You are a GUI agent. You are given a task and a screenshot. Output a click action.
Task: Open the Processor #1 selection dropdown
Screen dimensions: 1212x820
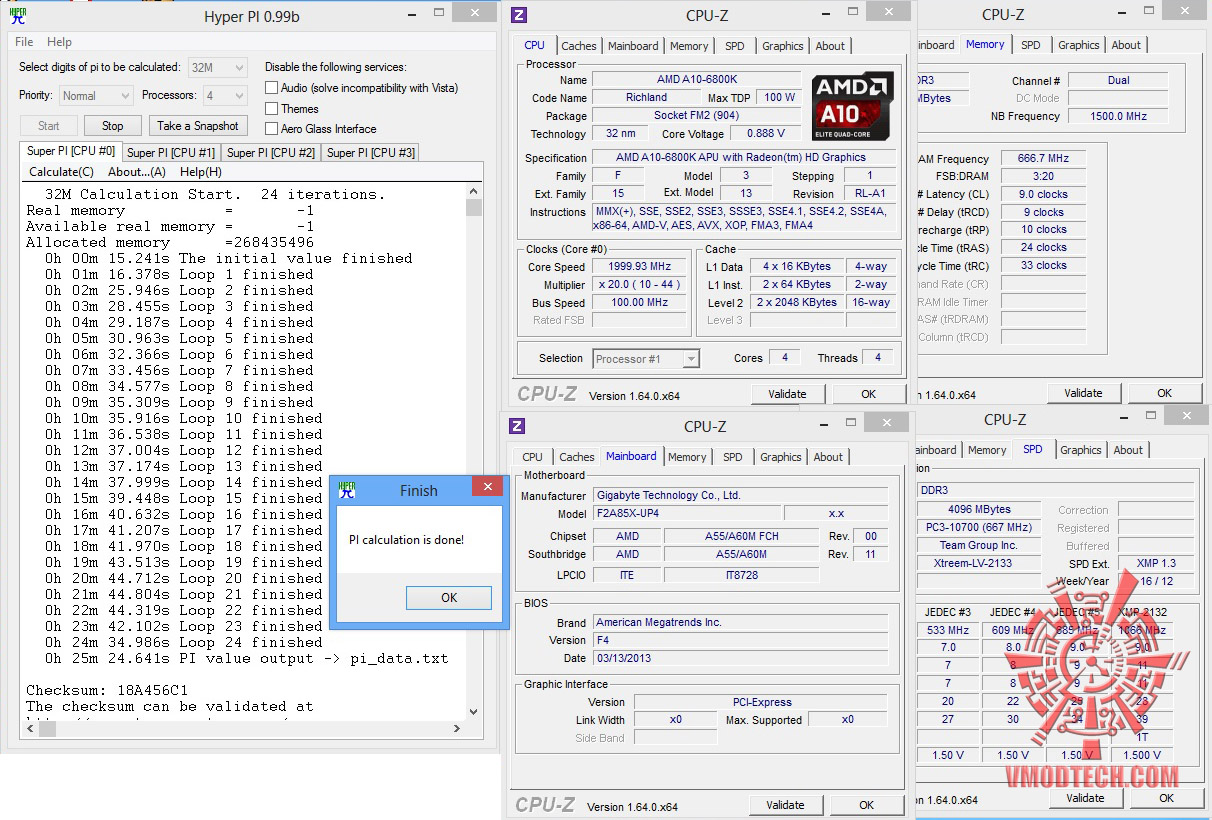tap(645, 358)
